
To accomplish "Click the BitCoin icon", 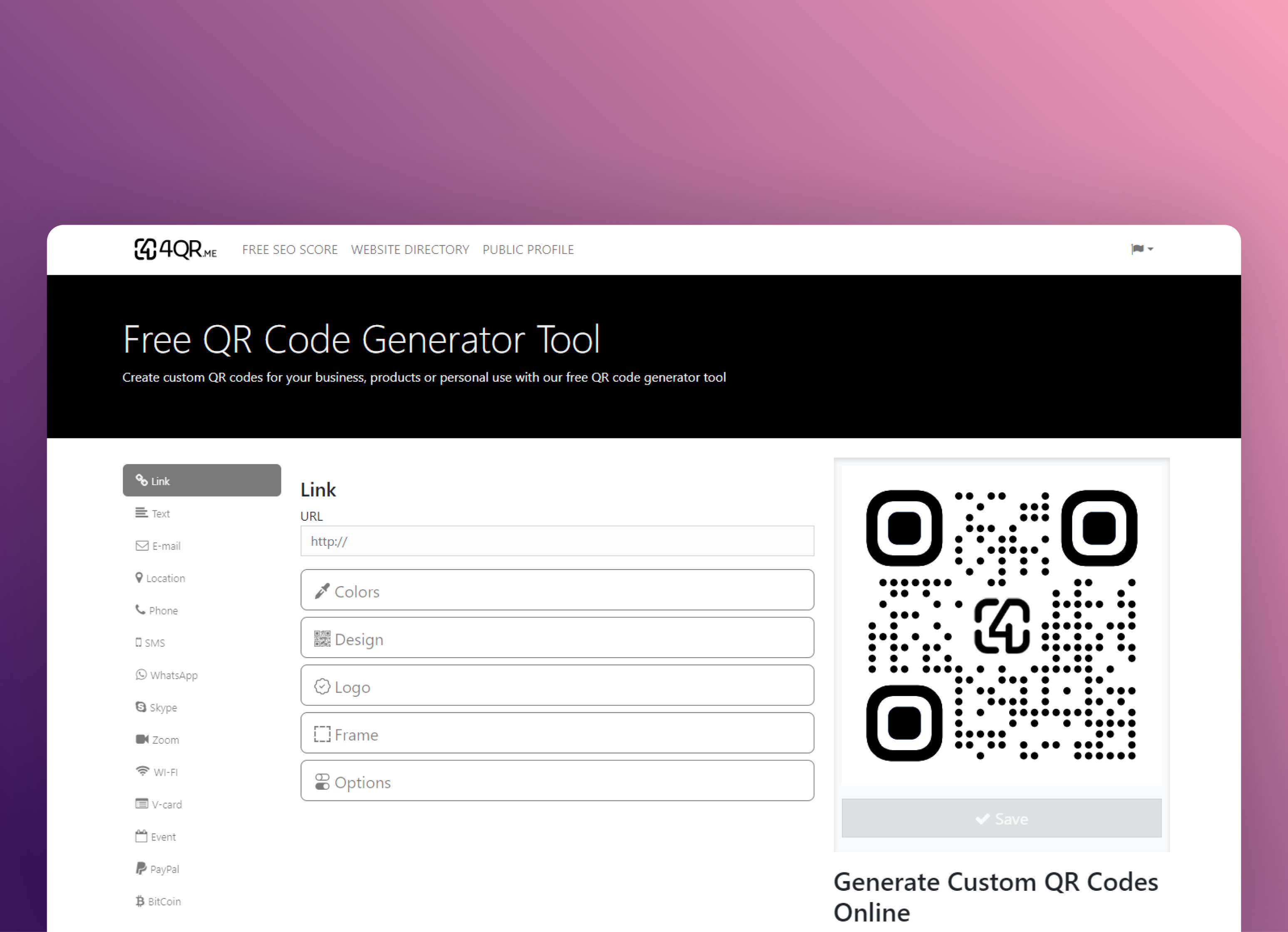I will [140, 901].
